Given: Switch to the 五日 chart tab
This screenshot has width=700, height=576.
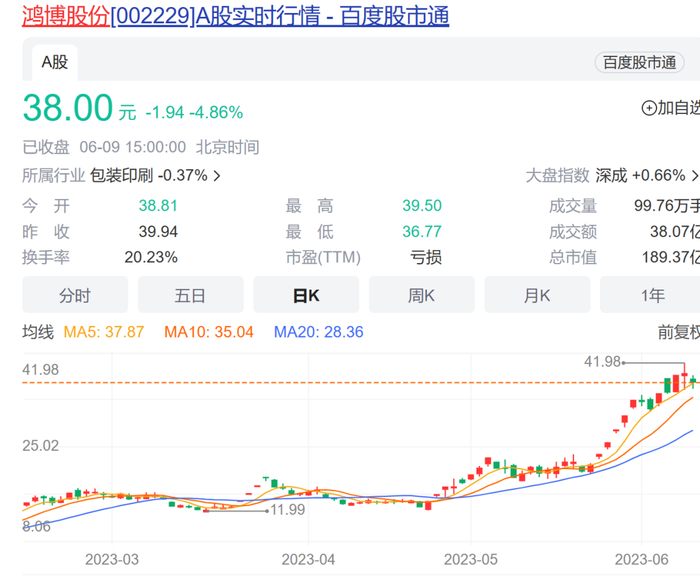Looking at the screenshot, I should 191,295.
